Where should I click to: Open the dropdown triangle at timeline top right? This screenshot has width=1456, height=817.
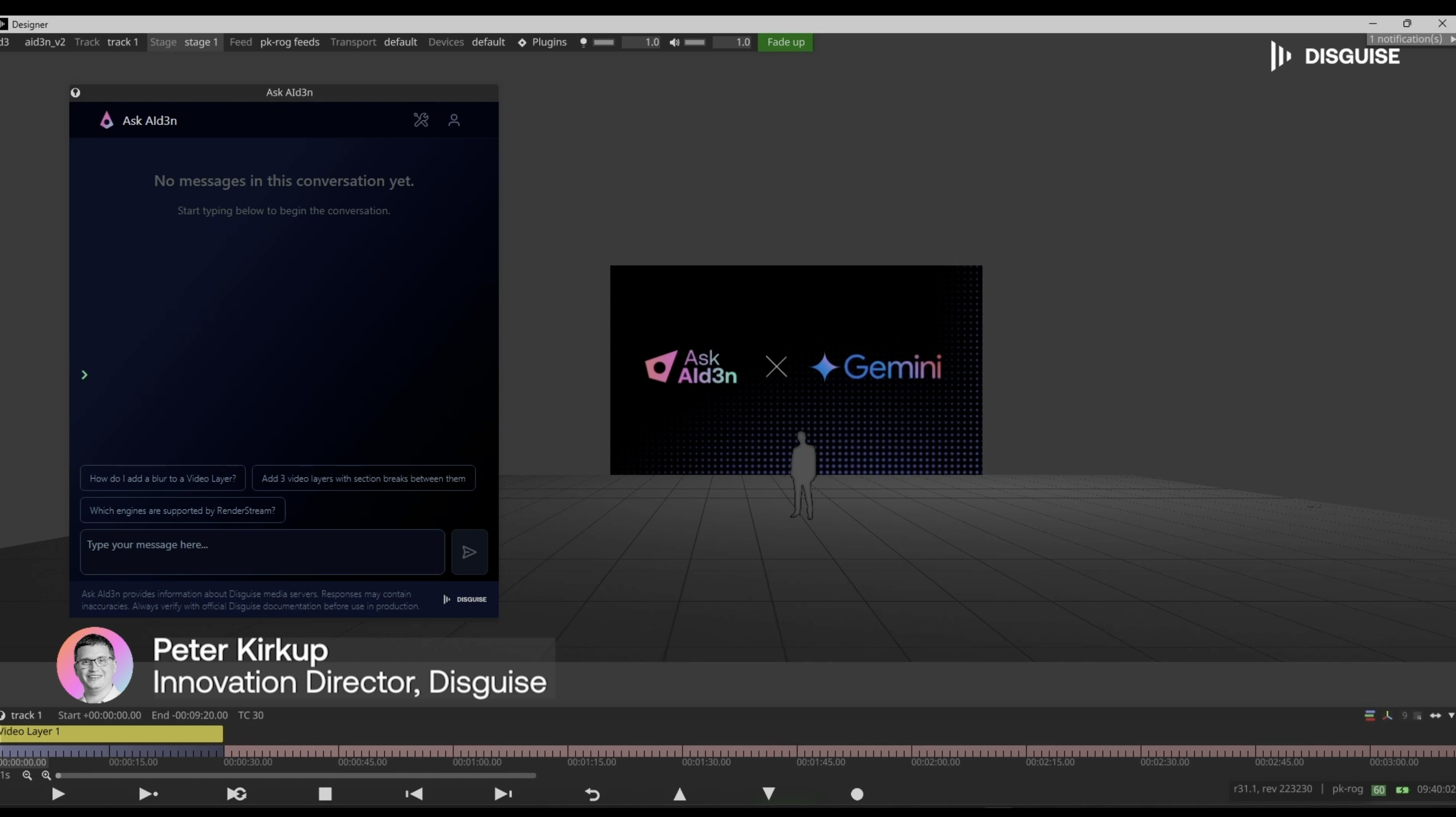[1451, 715]
